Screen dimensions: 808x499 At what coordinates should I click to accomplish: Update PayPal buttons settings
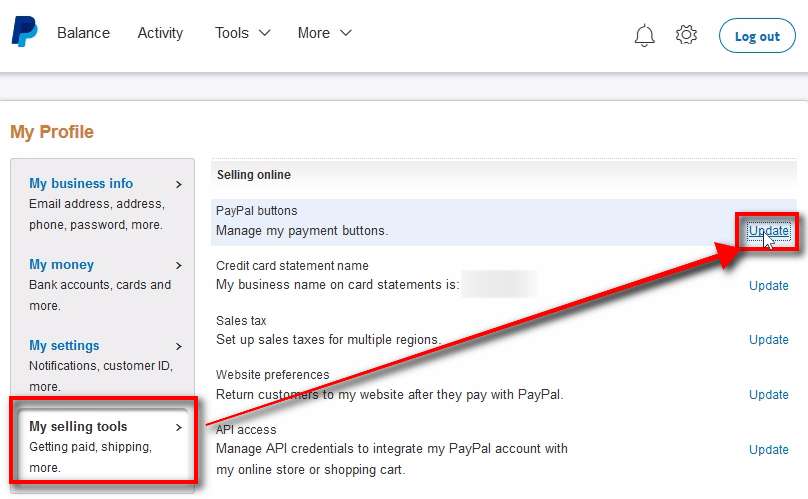tap(768, 231)
